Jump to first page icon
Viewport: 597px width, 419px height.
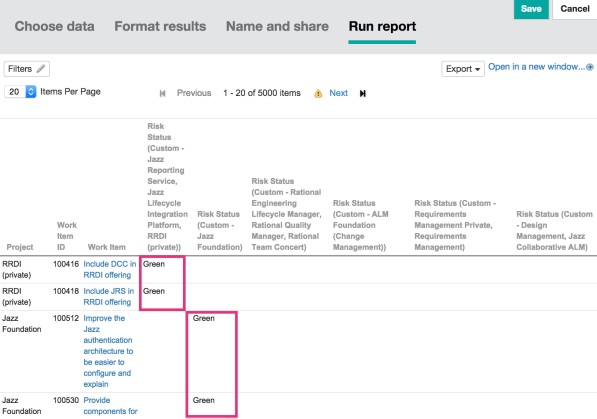(x=163, y=93)
